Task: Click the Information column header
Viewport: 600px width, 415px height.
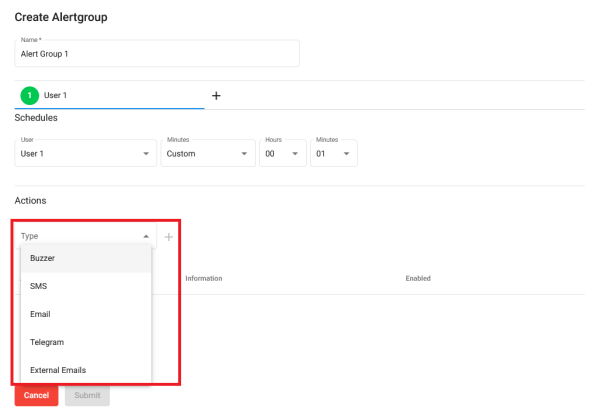Action: (x=204, y=278)
